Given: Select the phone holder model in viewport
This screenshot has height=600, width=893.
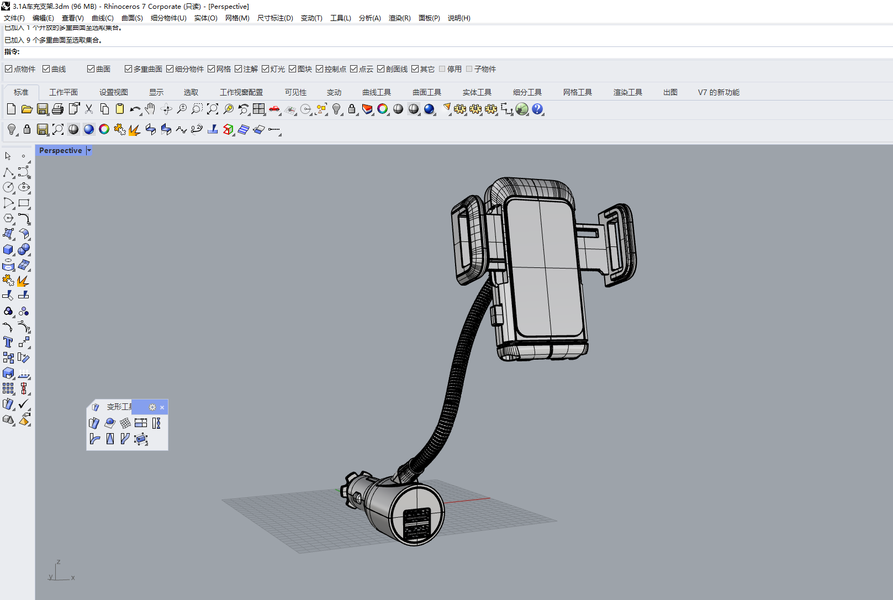Looking at the screenshot, I should (545, 268).
